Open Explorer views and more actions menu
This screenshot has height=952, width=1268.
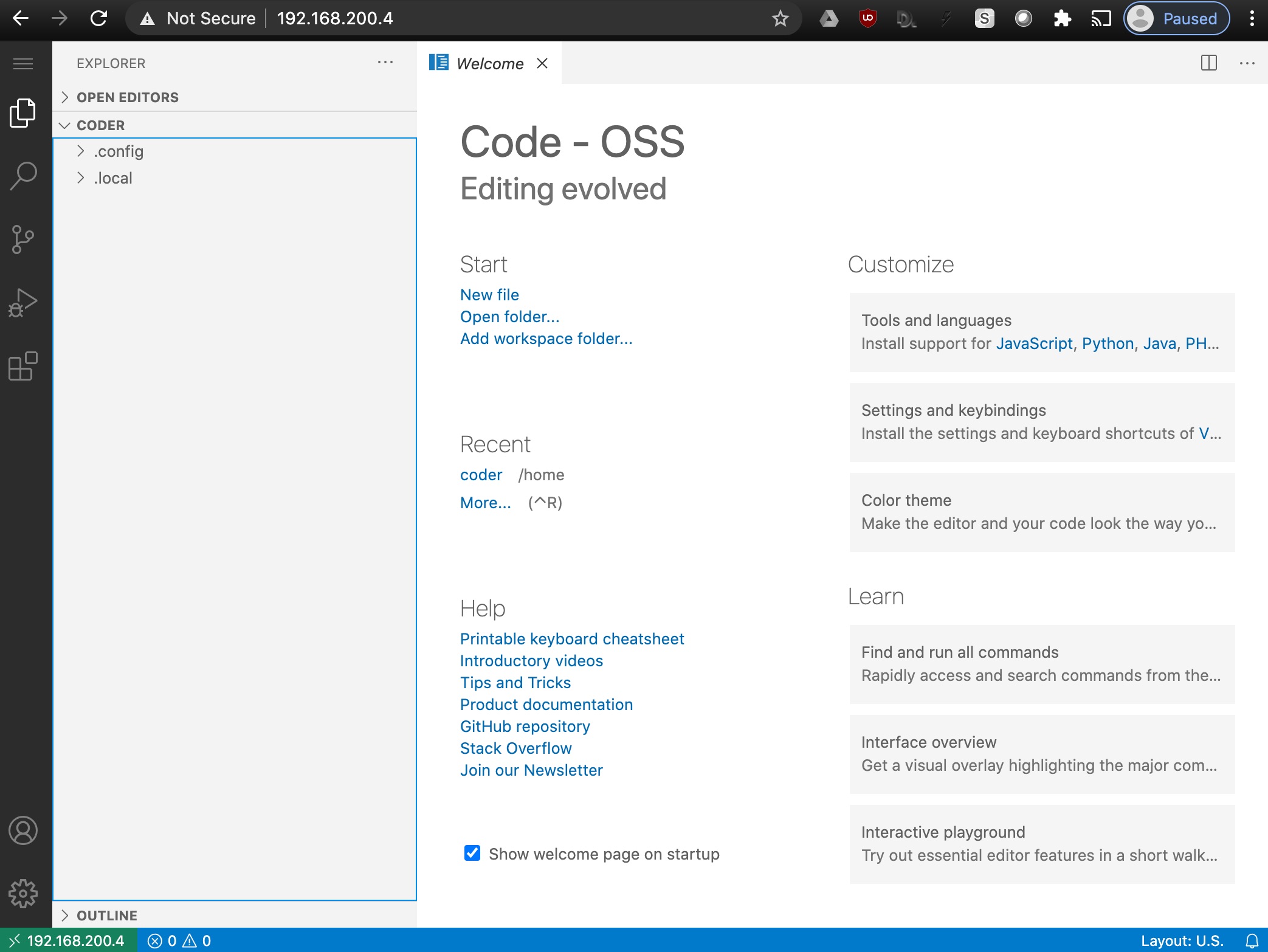[385, 63]
